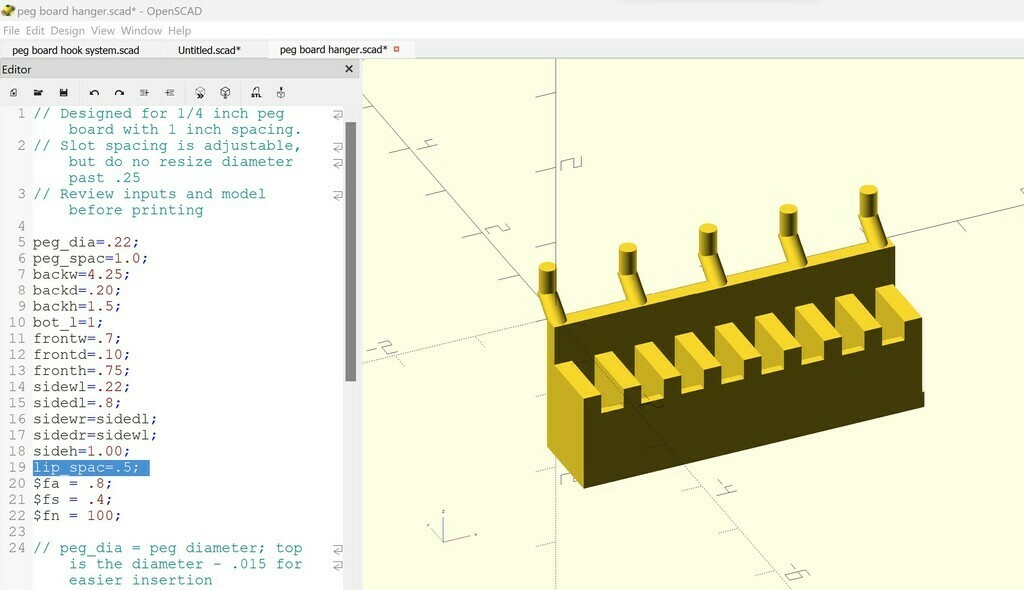The width and height of the screenshot is (1024, 590).
Task: Preview the model with the preview cube icon
Action: (x=200, y=92)
